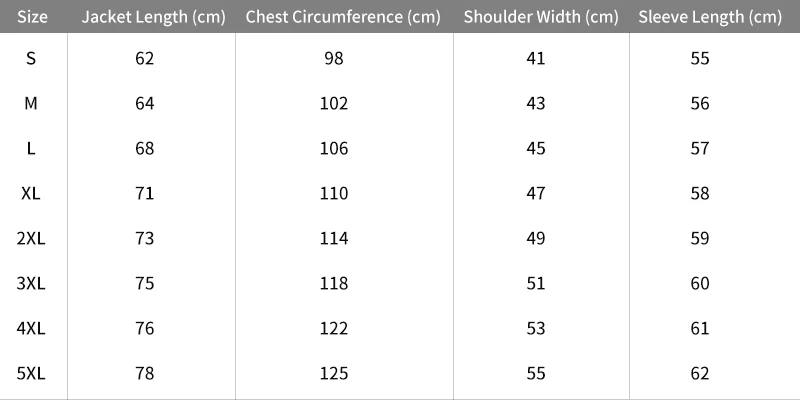Select the S size row label
Screen dimensions: 800x400
click(31, 58)
